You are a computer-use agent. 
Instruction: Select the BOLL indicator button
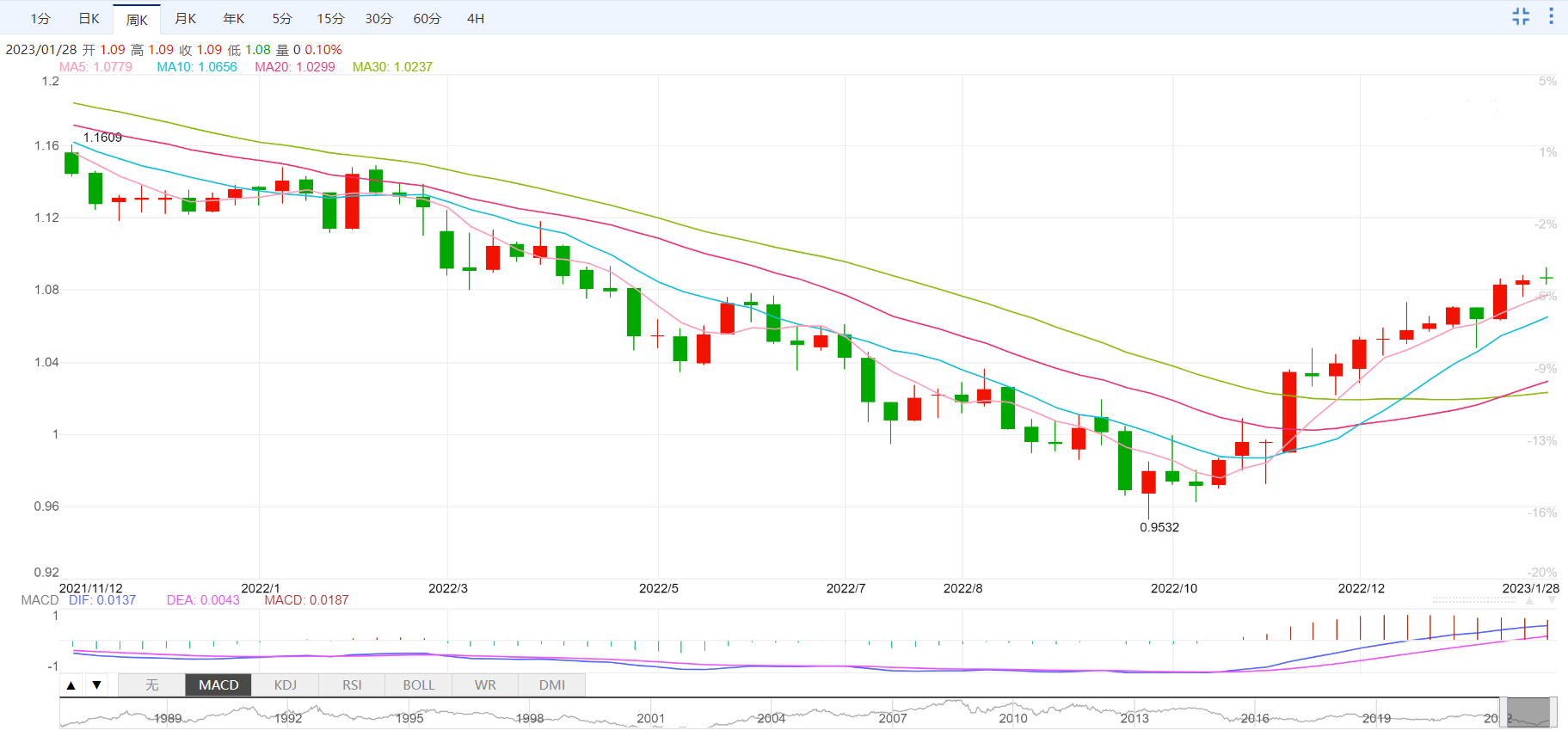coord(419,685)
